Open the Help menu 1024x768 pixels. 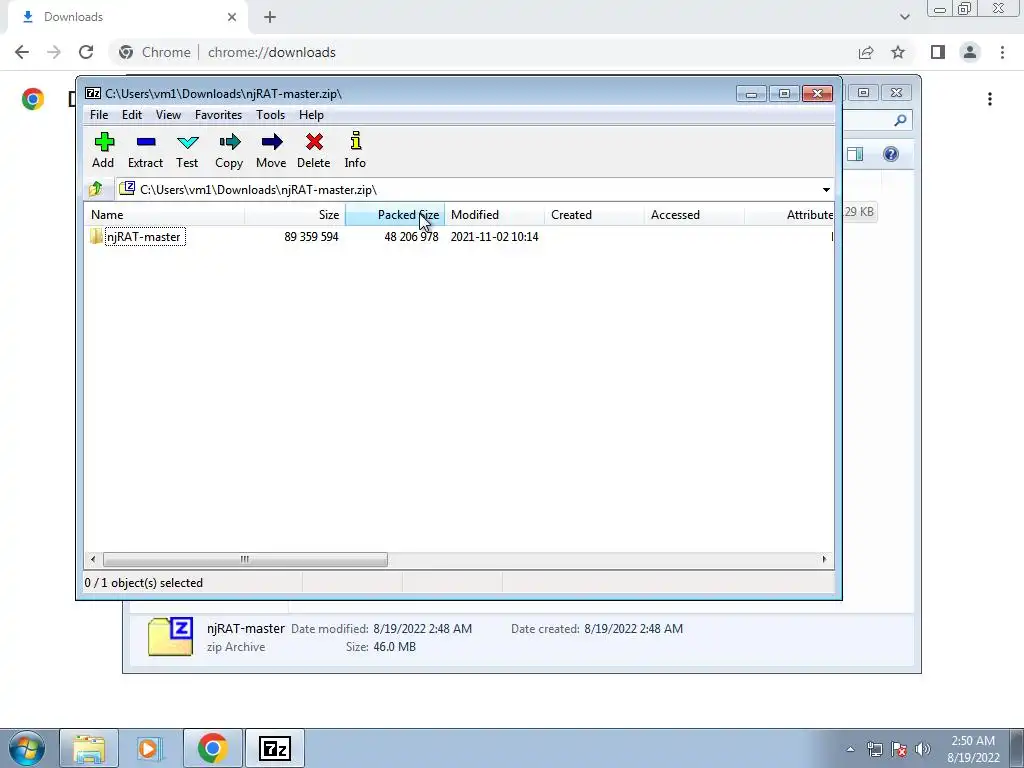[x=312, y=115]
